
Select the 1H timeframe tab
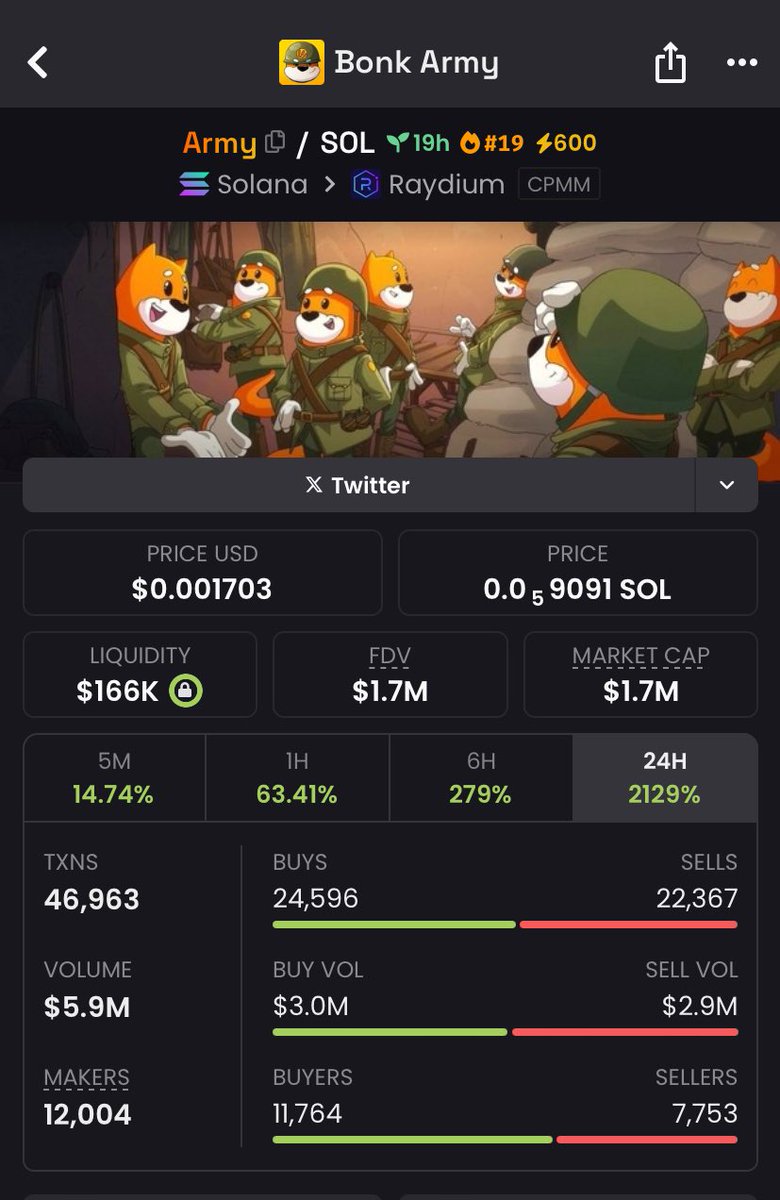pyautogui.click(x=297, y=778)
